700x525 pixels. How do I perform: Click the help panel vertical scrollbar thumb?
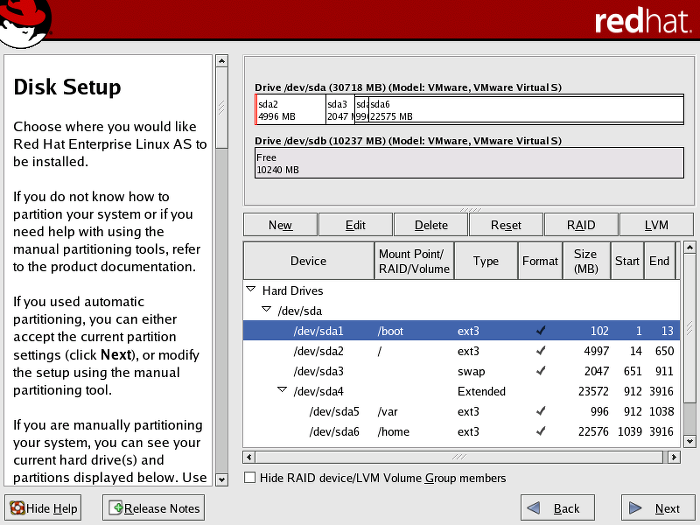click(221, 108)
